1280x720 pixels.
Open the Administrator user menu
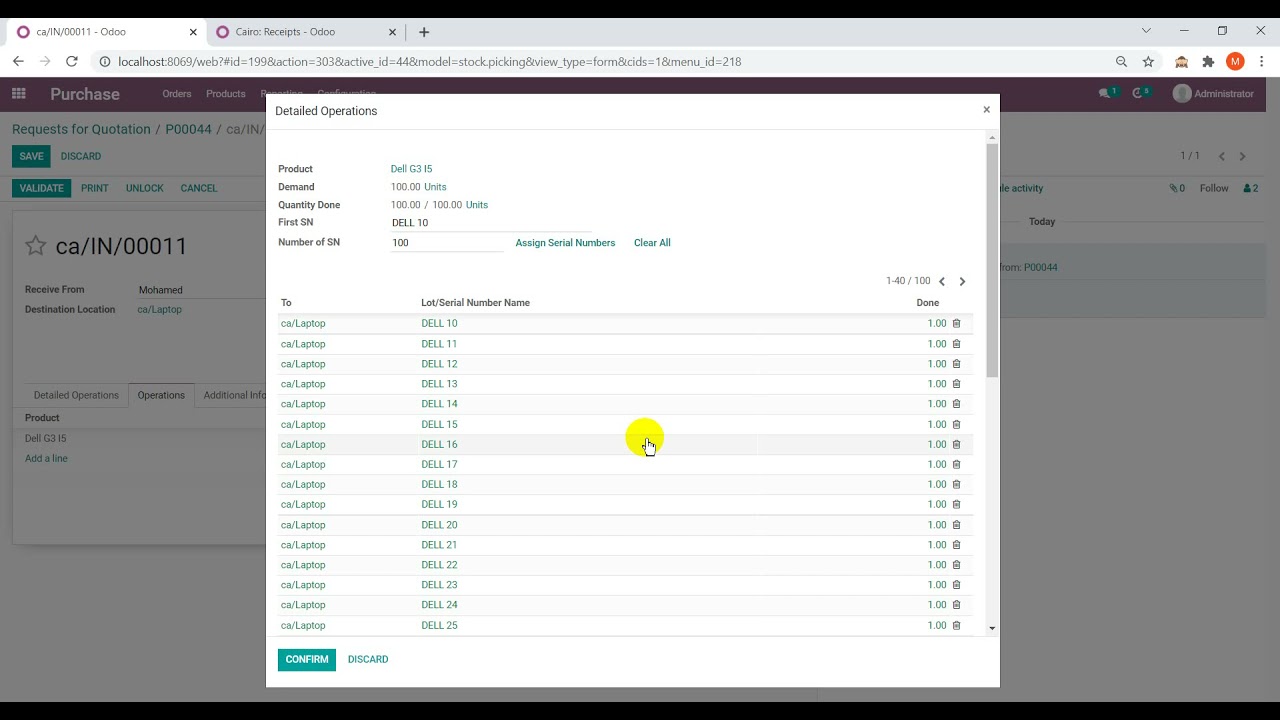tap(1213, 94)
